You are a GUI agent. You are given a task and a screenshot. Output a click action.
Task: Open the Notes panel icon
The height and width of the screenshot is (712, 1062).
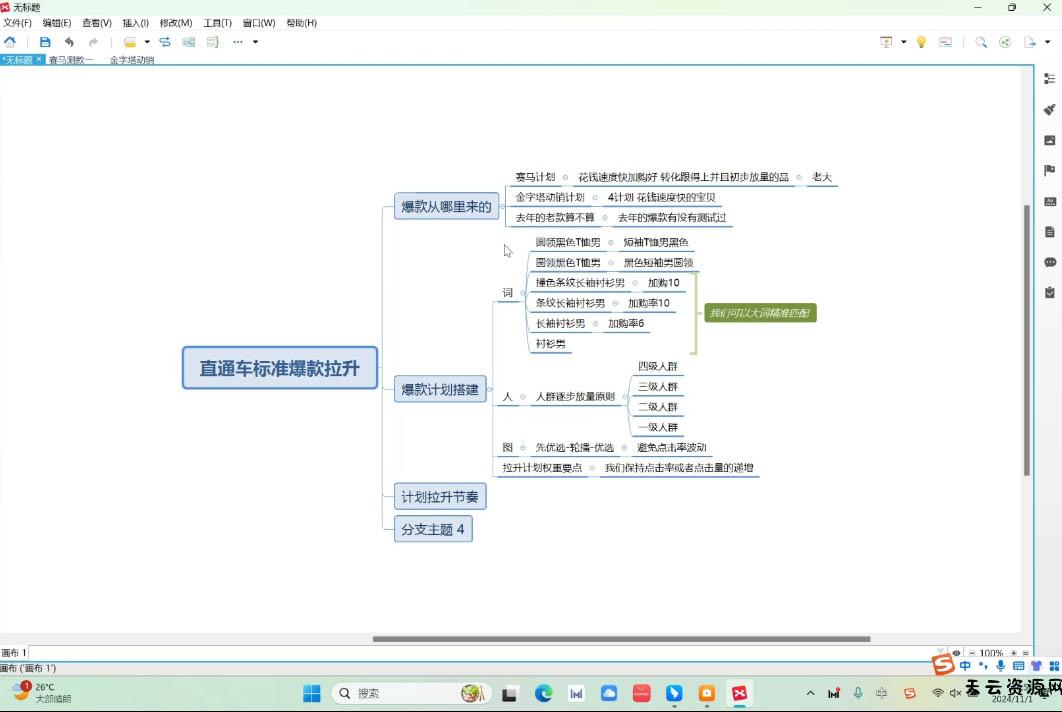tap(1049, 232)
